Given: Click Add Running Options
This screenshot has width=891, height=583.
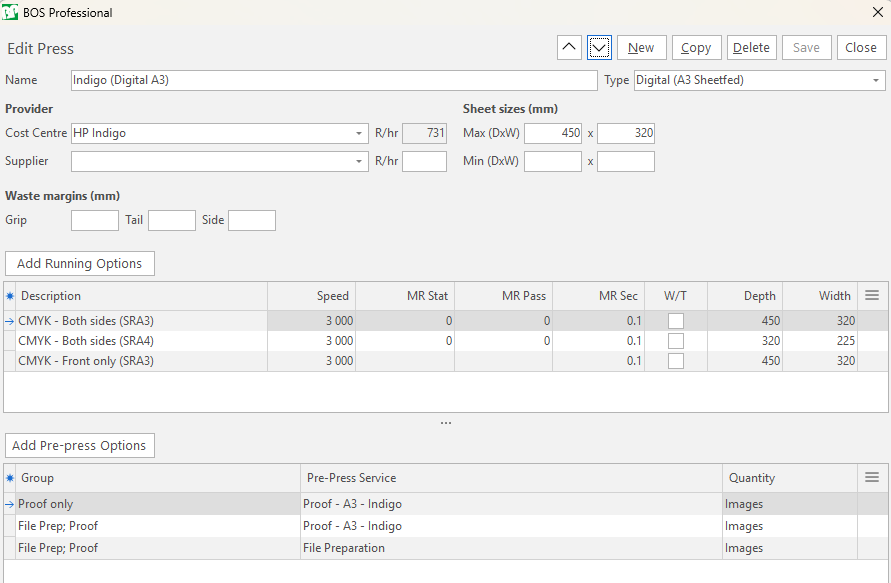Looking at the screenshot, I should (x=80, y=264).
